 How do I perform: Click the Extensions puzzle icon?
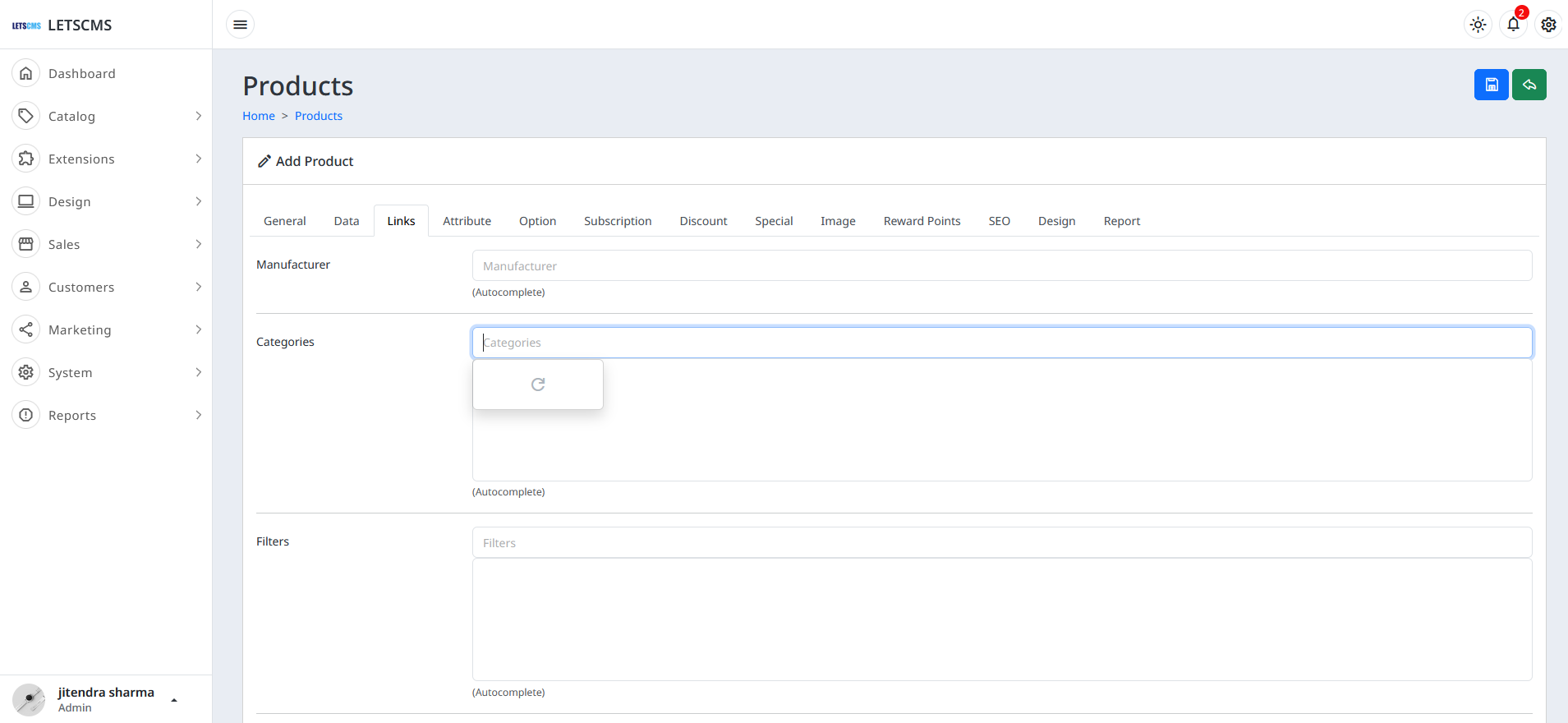click(x=26, y=159)
